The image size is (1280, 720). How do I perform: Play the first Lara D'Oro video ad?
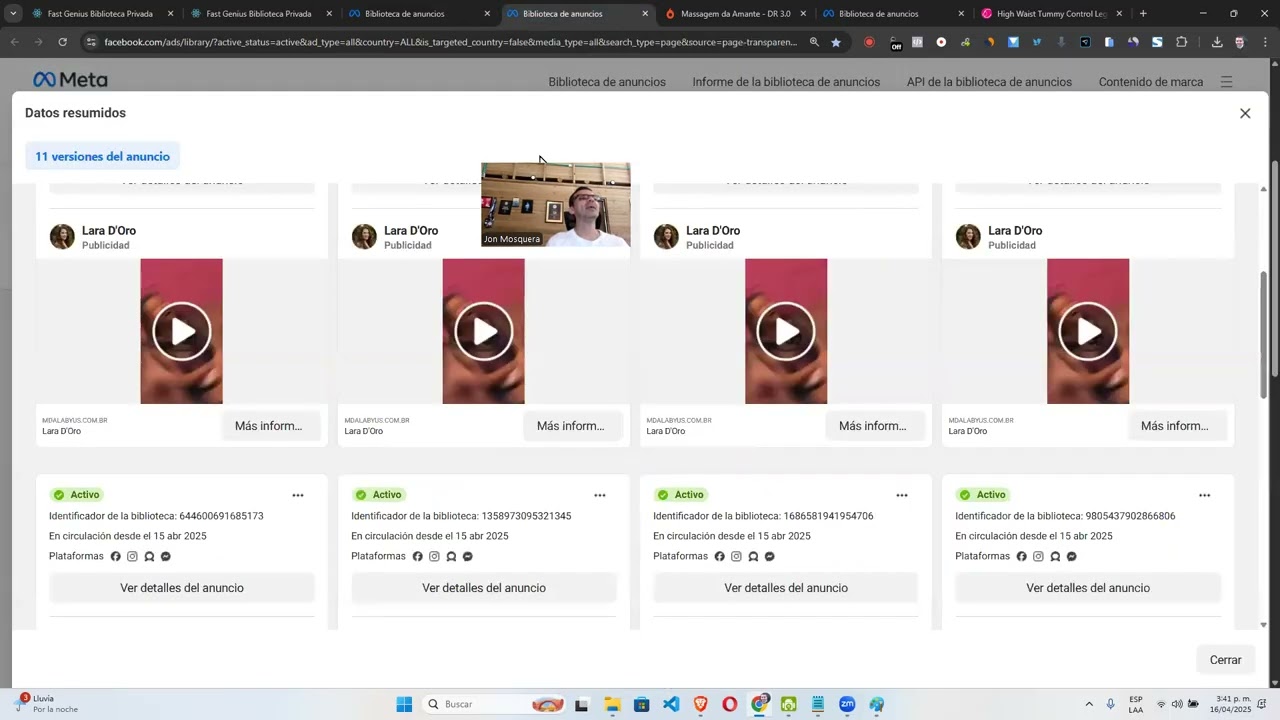tap(182, 331)
